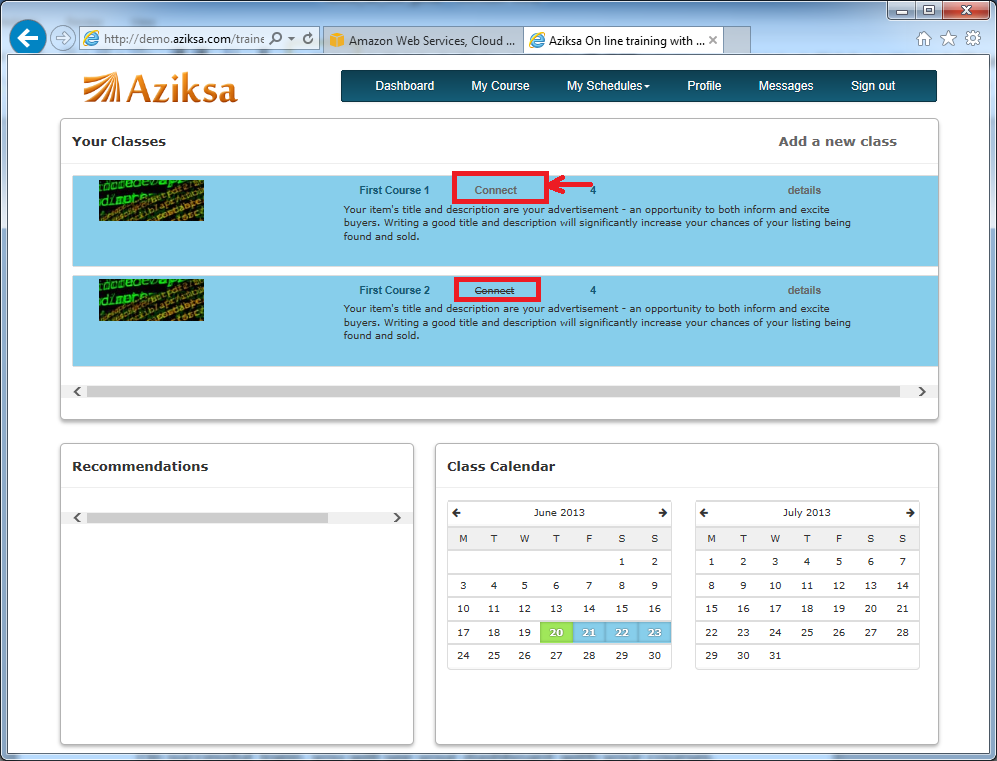Viewport: 997px width, 761px height.
Task: Select June 12 on the calendar
Action: click(524, 608)
